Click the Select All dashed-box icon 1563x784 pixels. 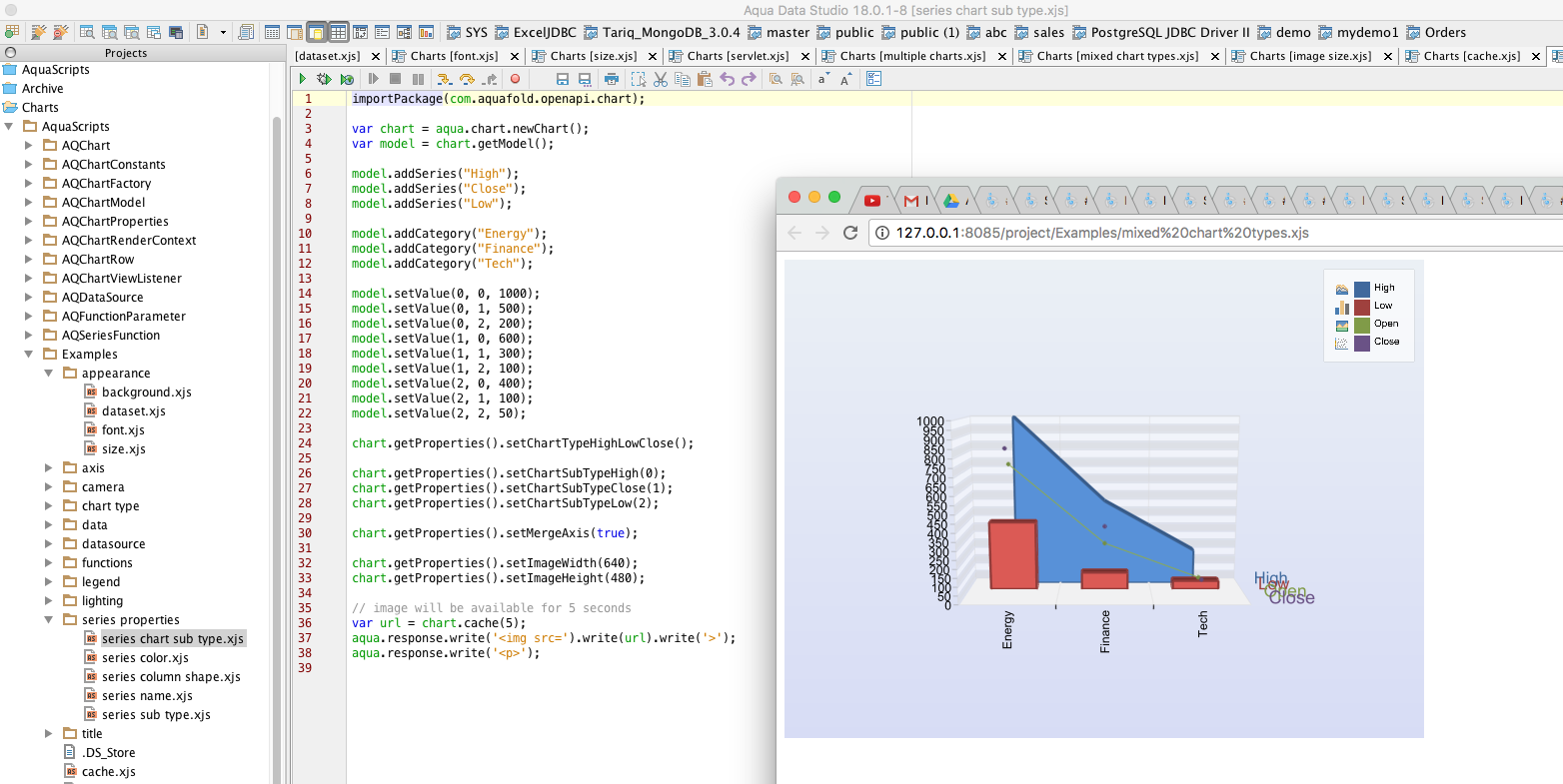pyautogui.click(x=639, y=79)
